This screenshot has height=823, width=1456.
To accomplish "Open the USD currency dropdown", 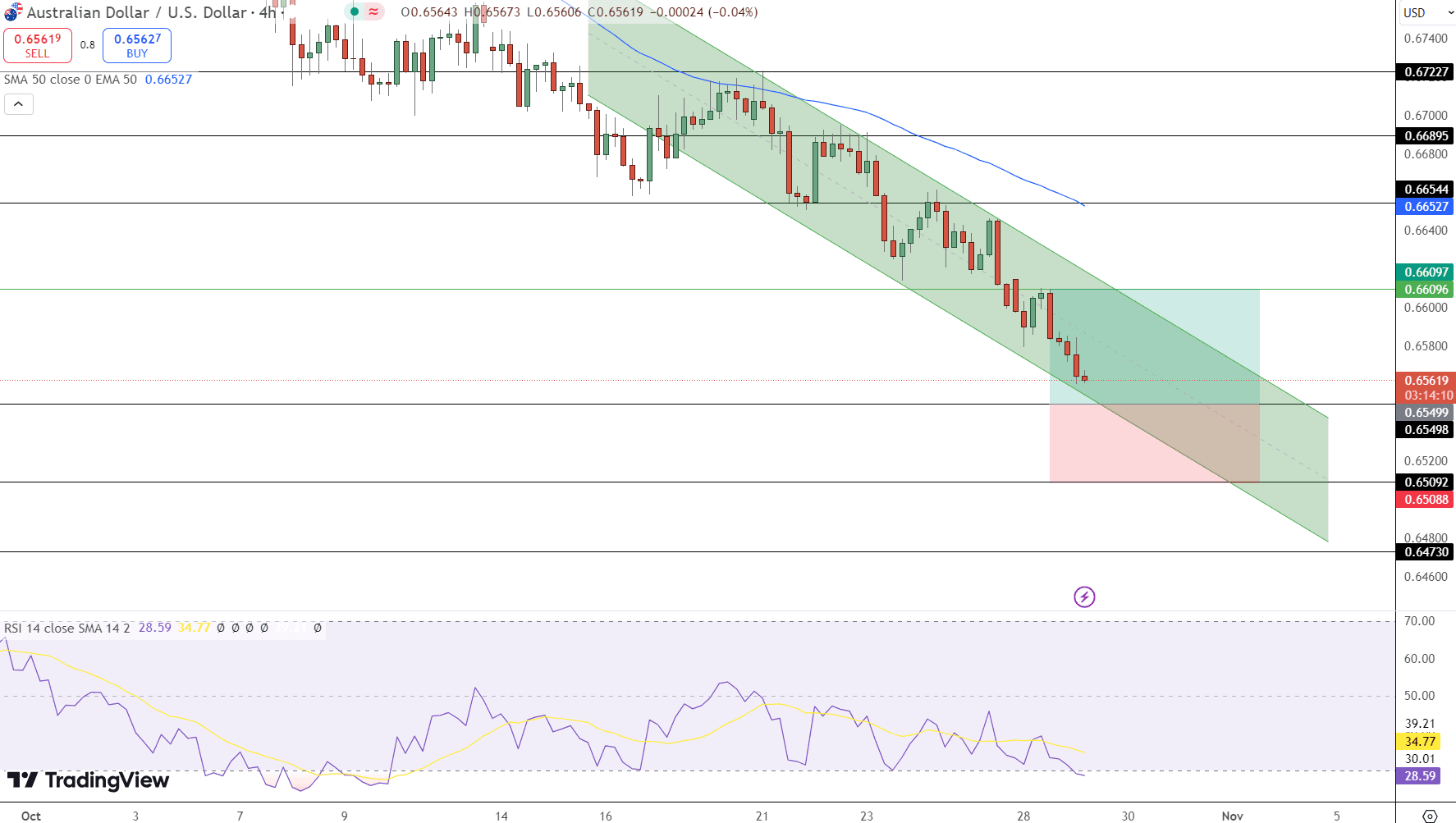I will (1426, 12).
